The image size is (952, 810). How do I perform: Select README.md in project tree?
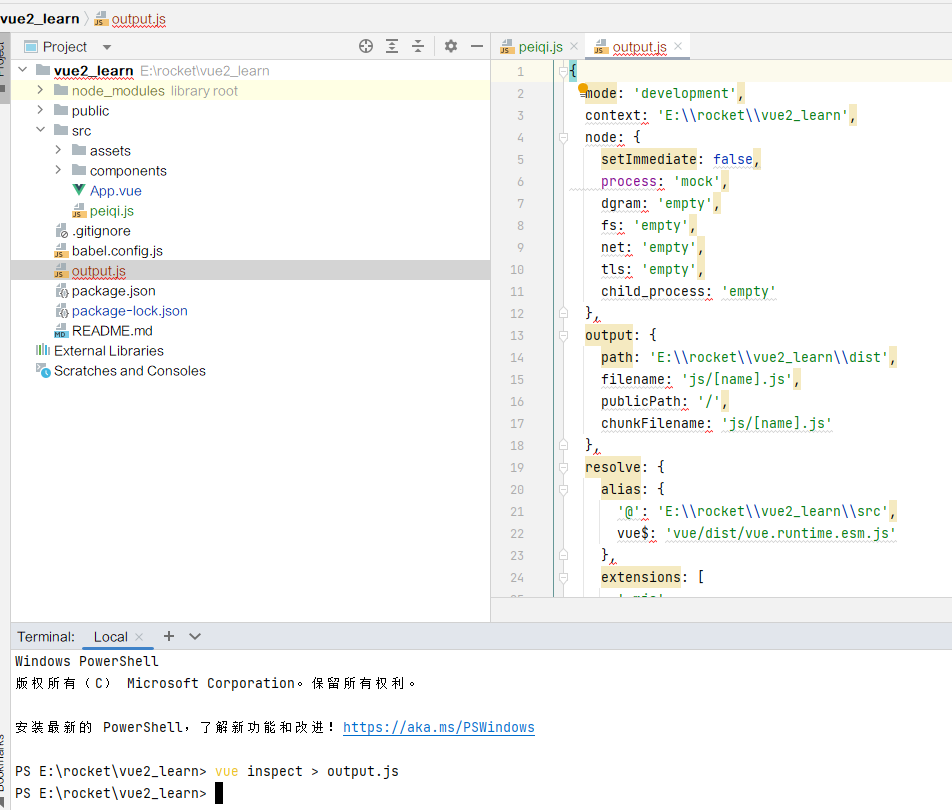click(x=112, y=331)
